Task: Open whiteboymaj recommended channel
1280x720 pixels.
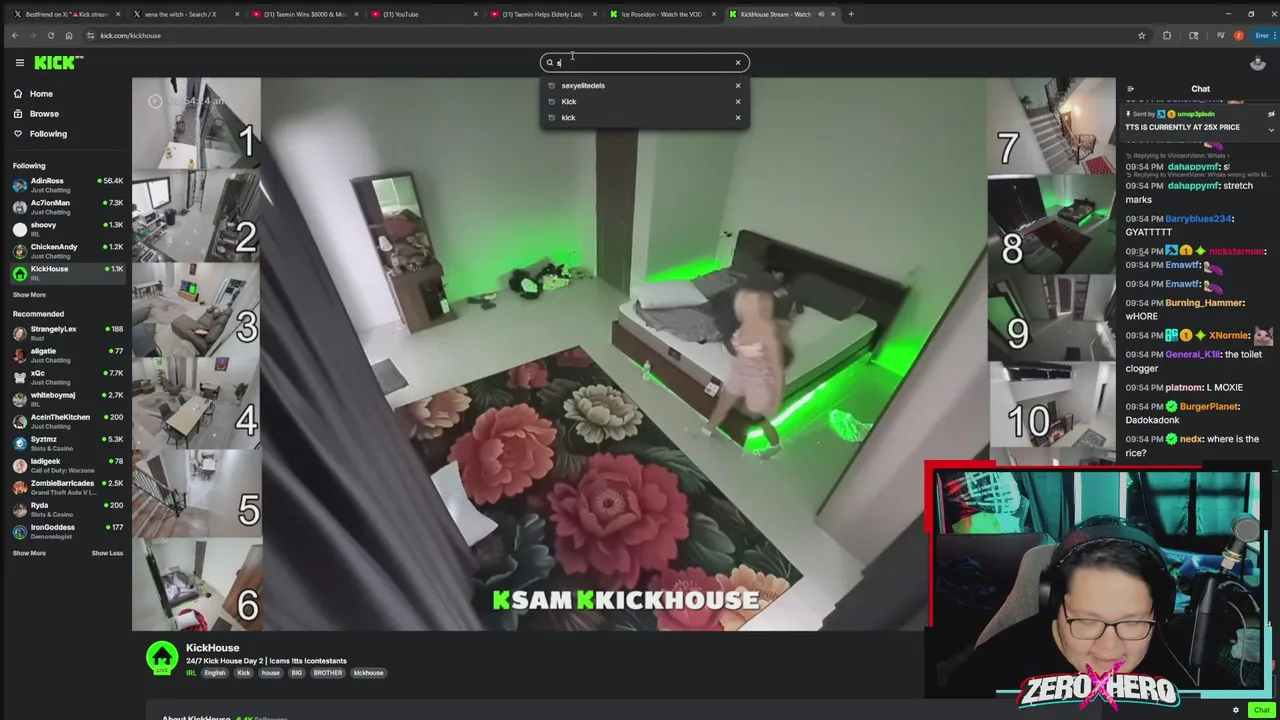Action: click(66, 398)
